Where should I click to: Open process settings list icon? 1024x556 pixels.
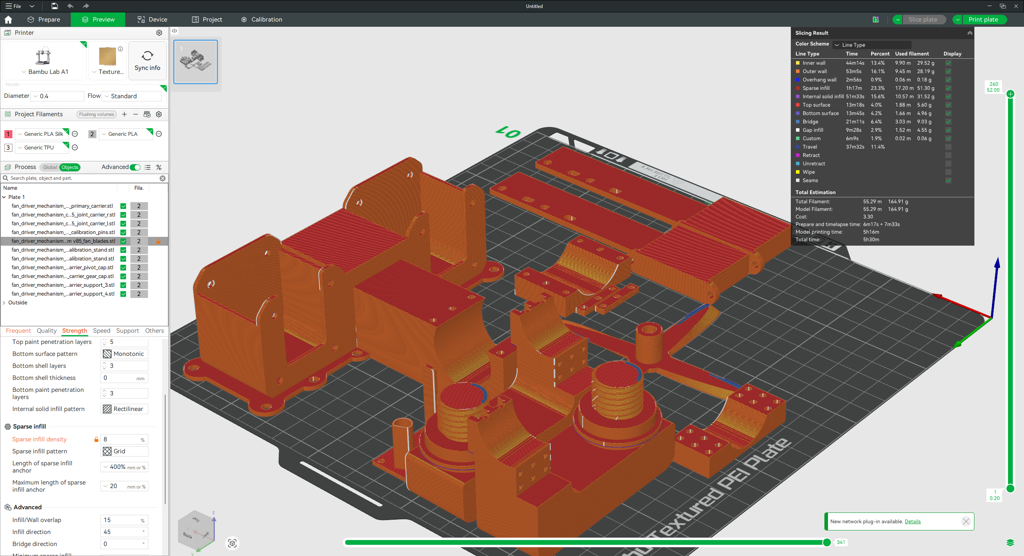coord(148,167)
